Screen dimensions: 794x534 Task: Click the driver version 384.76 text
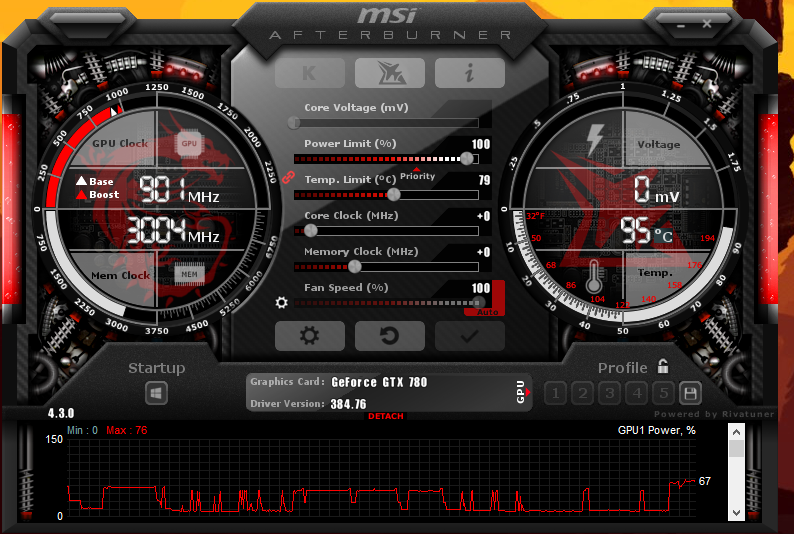pos(348,404)
